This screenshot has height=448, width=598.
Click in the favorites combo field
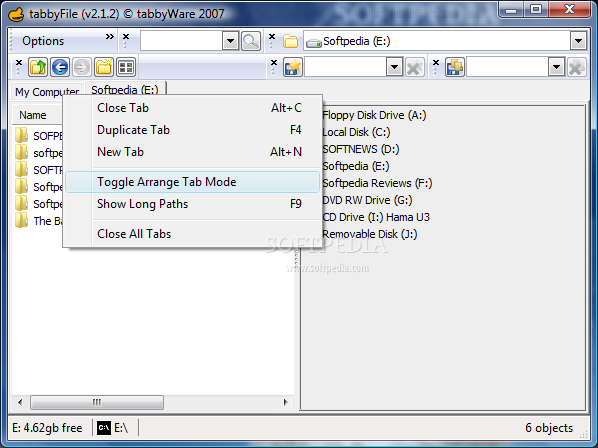tap(346, 67)
